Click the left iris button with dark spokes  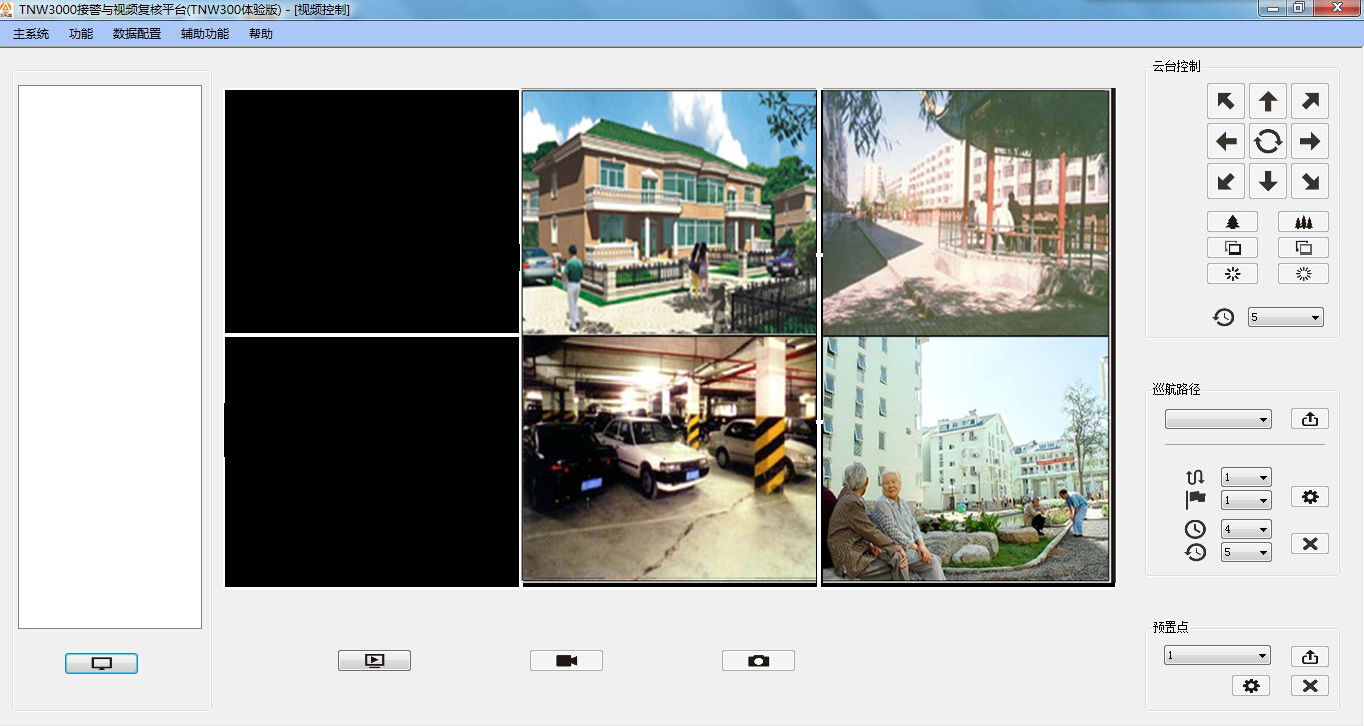pyautogui.click(x=1233, y=274)
